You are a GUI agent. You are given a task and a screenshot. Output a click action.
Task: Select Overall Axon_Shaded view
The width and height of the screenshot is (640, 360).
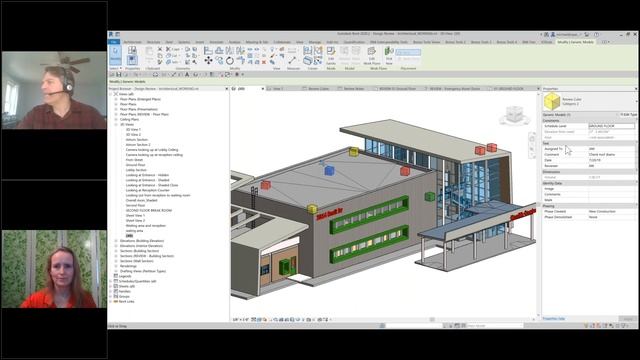tap(141, 200)
